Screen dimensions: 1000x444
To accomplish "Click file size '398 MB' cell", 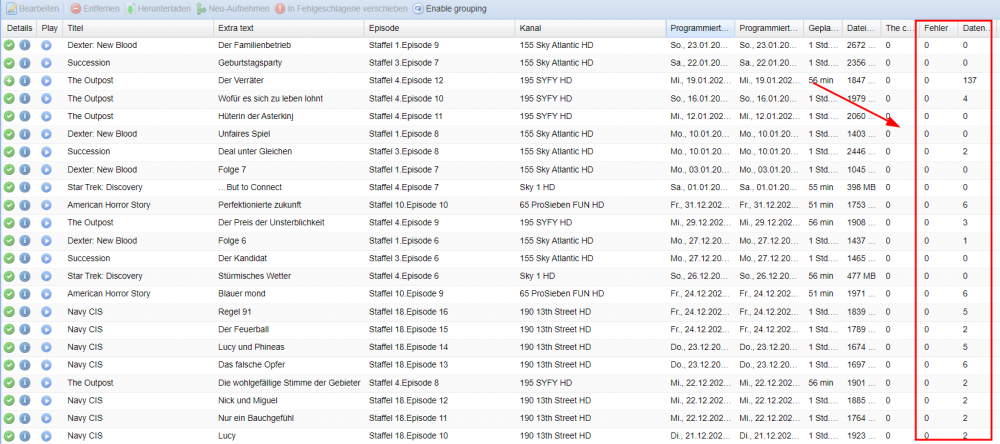I will tap(861, 188).
